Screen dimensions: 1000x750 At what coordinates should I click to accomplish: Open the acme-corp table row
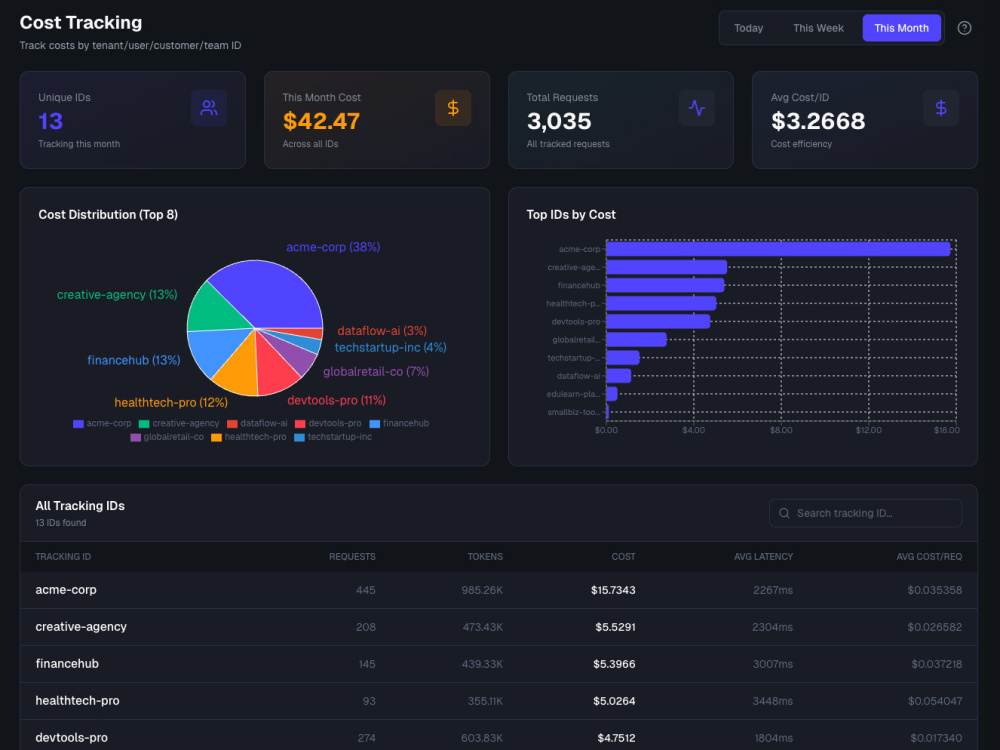pos(499,590)
